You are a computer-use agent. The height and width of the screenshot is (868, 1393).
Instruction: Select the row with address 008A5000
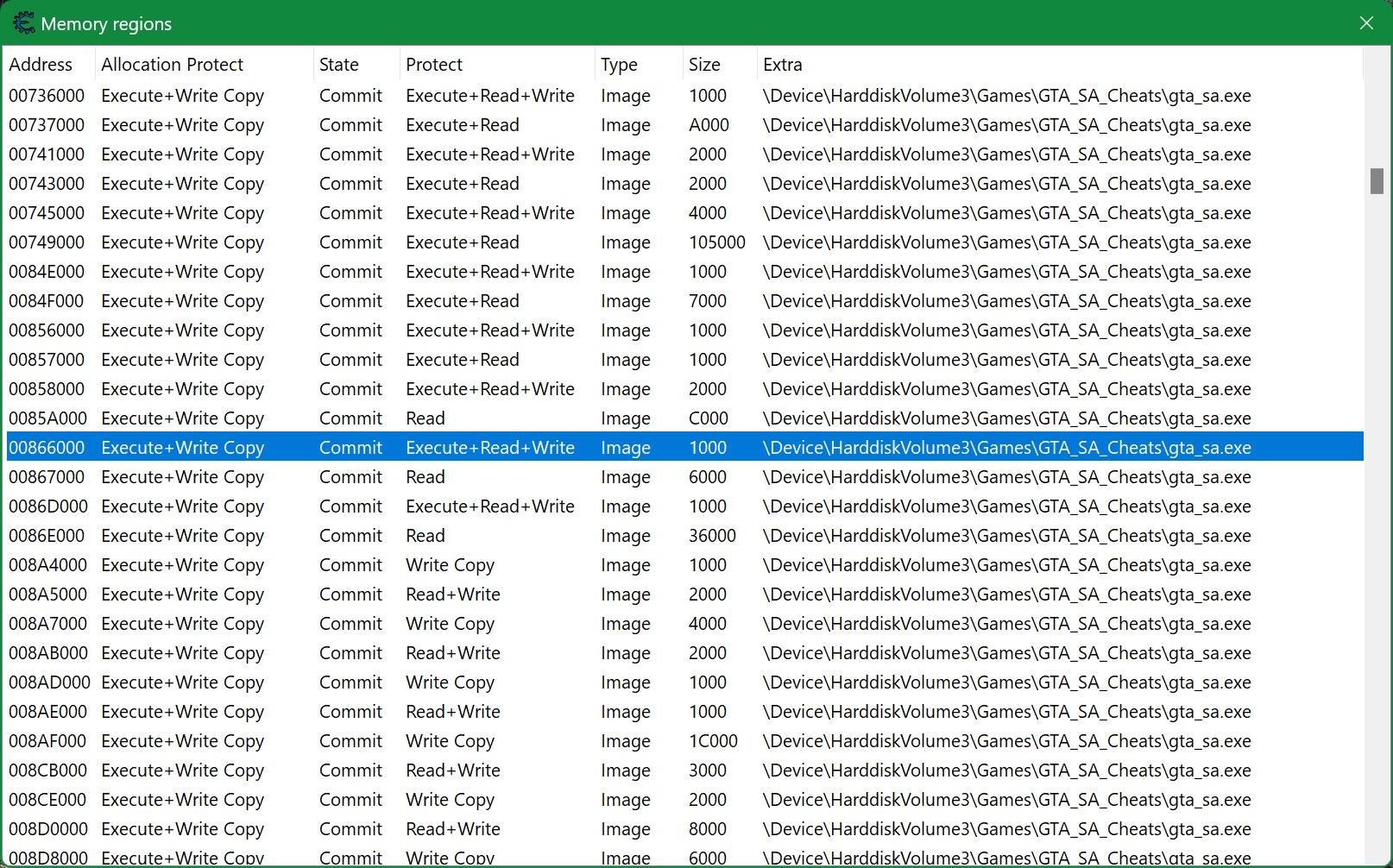point(685,594)
